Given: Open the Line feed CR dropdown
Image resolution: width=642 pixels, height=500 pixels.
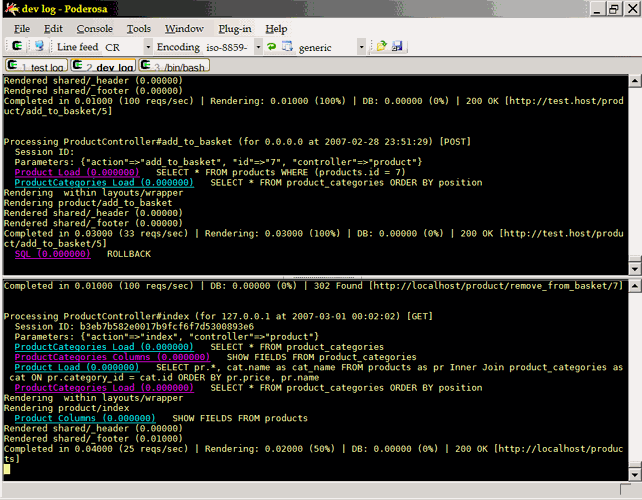Looking at the screenshot, I should 148,47.
